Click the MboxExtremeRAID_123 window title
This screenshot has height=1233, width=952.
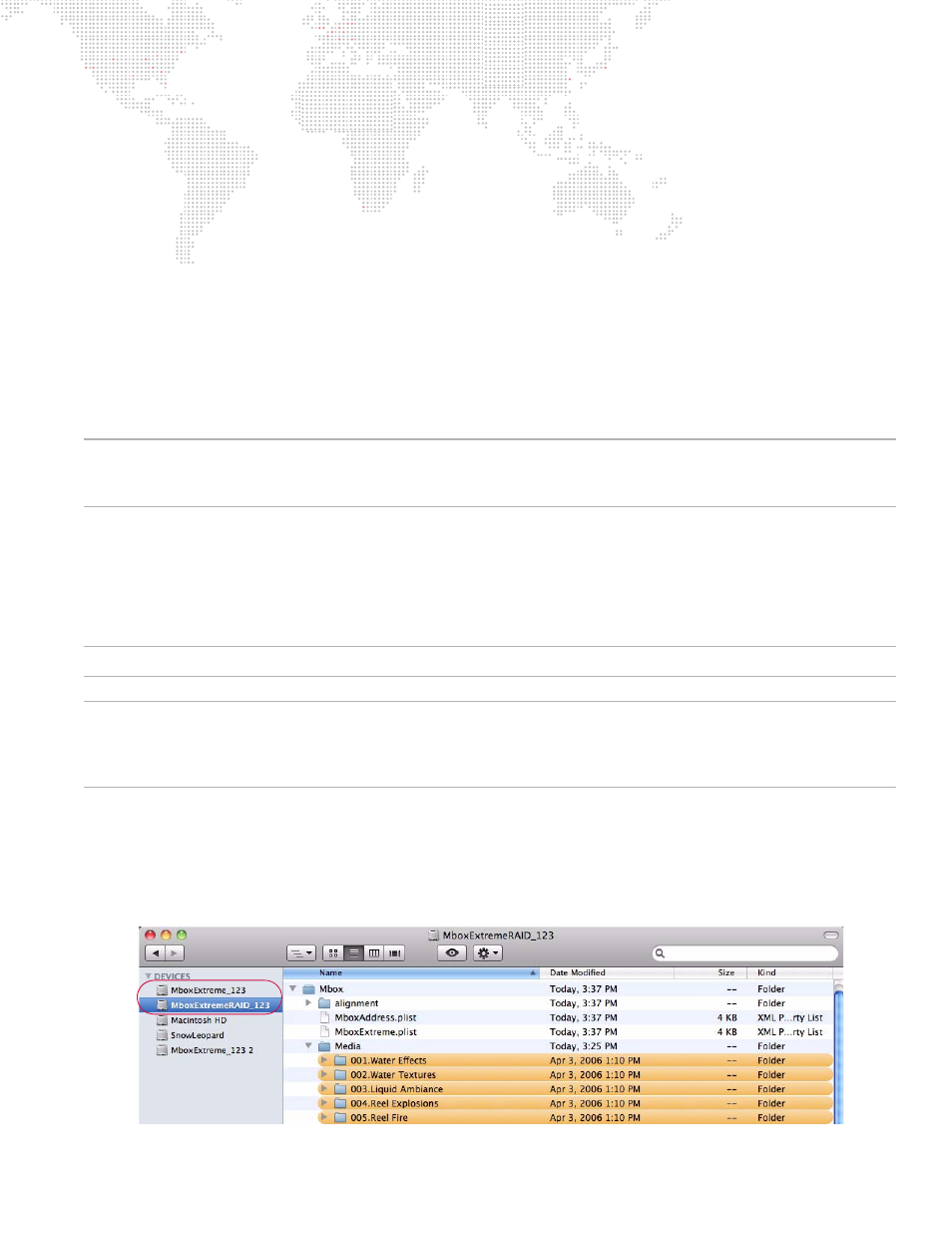498,935
